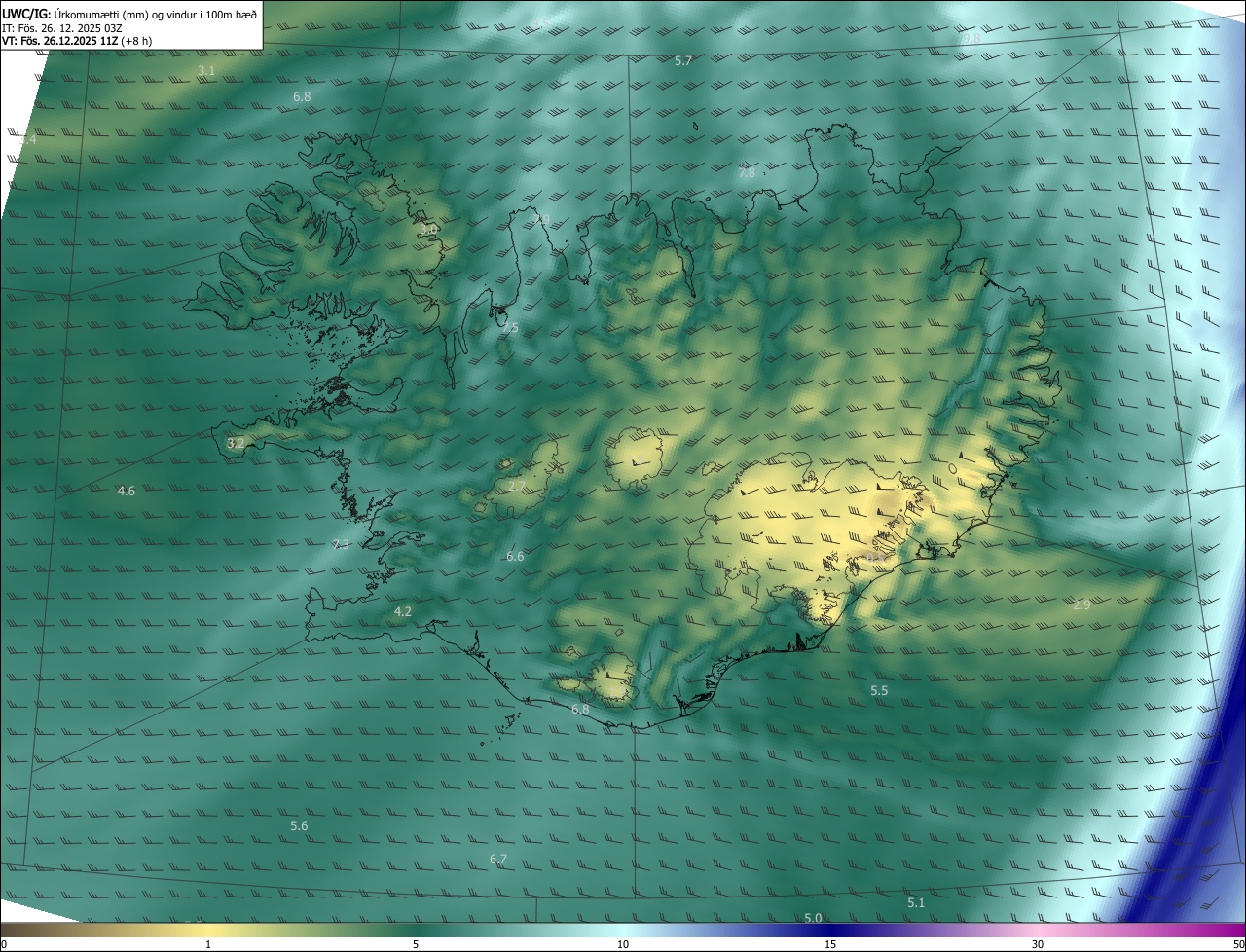Click the 5.1 value label on the map
Screen dimensions: 1246x952
pos(916,903)
